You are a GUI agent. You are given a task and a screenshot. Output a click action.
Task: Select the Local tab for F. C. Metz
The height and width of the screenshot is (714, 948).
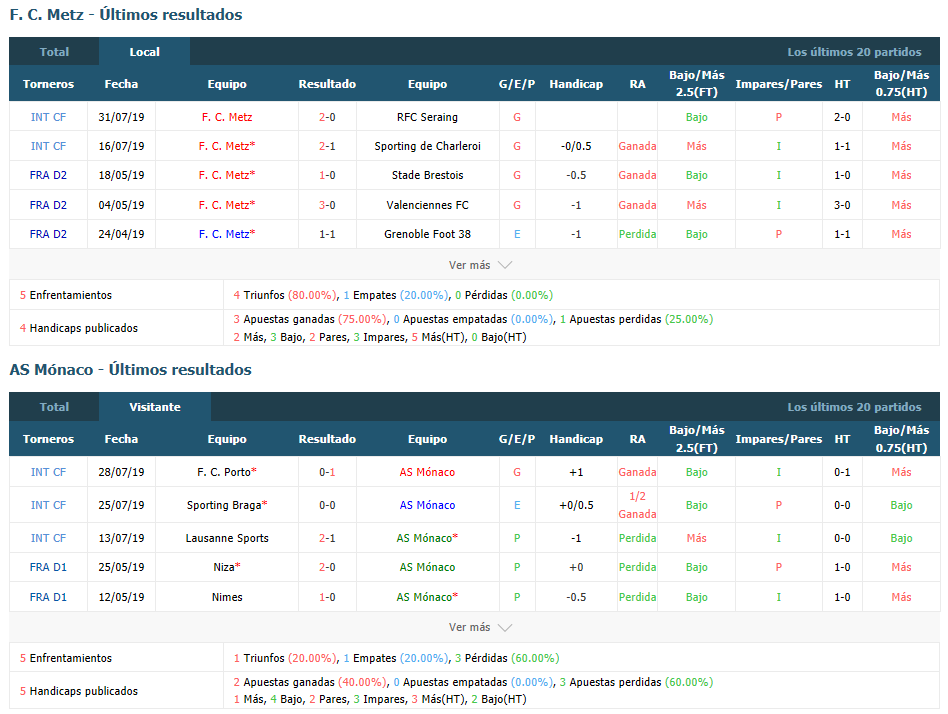[x=144, y=52]
